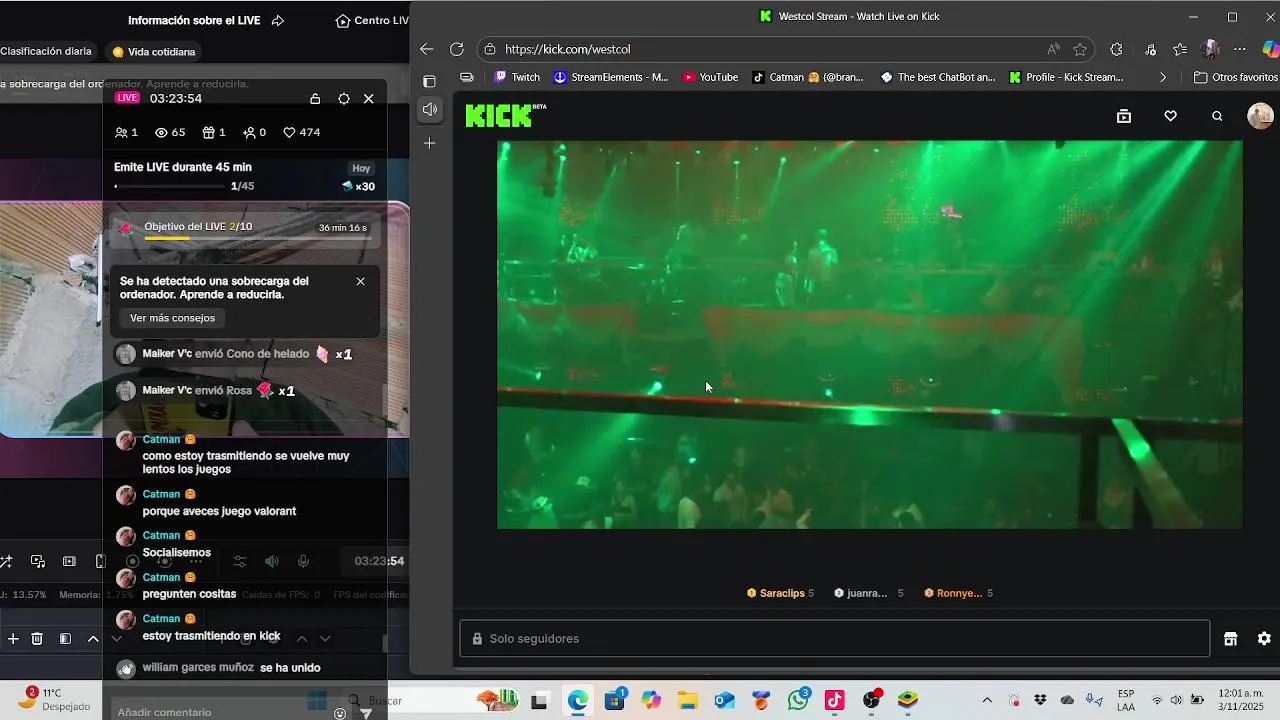Open the 'Otros favoritos' folder

(1236, 77)
